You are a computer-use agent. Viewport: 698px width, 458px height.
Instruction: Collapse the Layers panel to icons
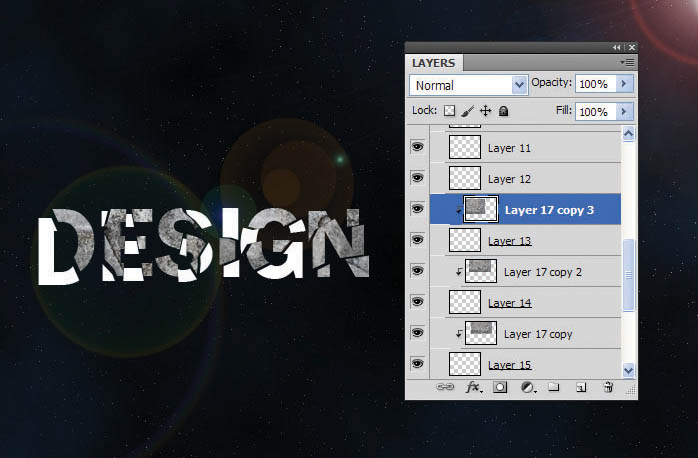pos(616,47)
